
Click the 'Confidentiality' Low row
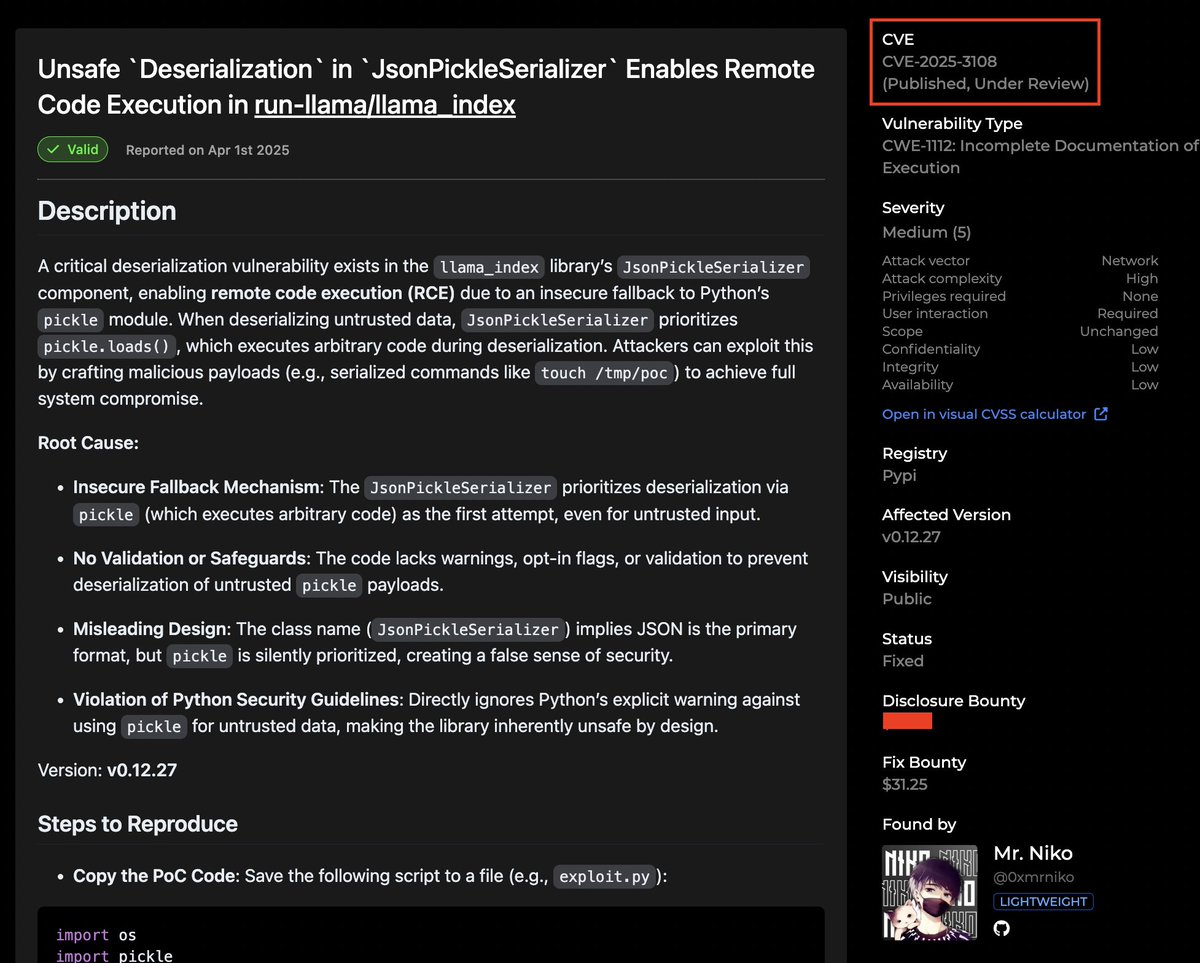[x=1020, y=349]
